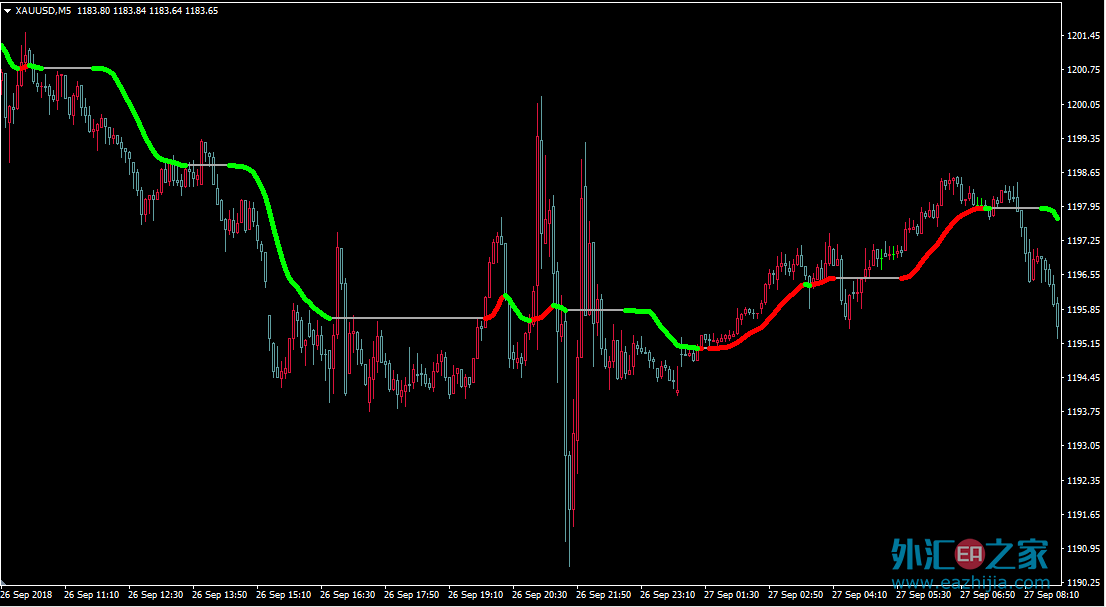Click the 26 Sep 16:30 time label
The height and width of the screenshot is (607, 1106).
click(348, 595)
